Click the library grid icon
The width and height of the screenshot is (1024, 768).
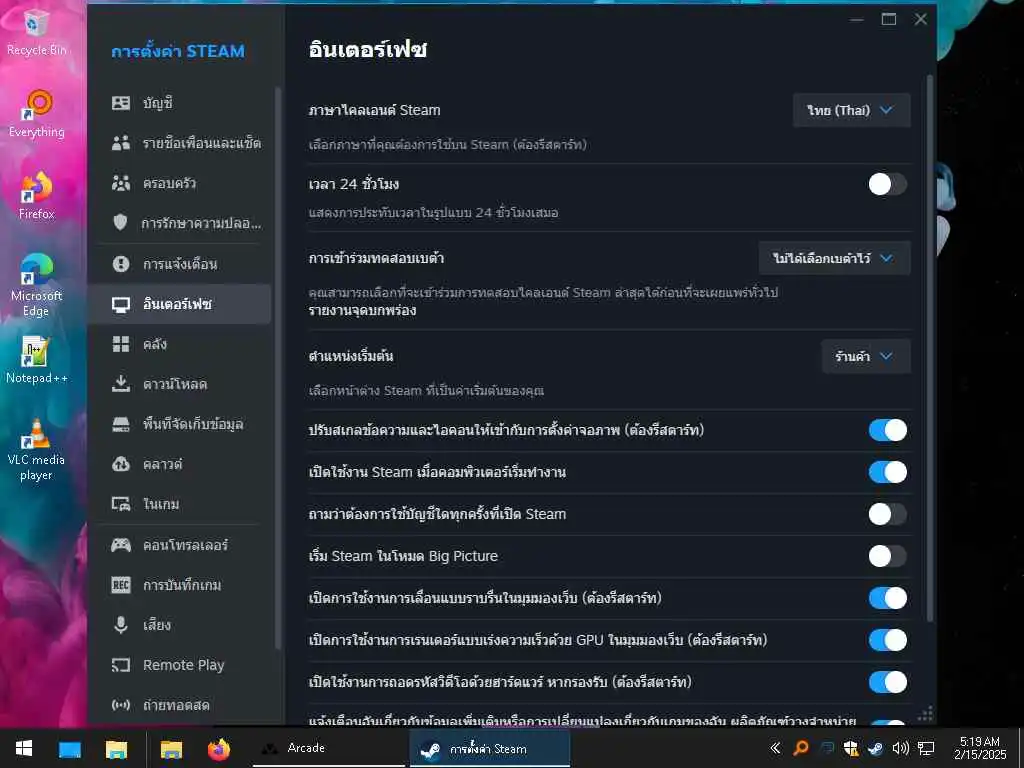121,344
